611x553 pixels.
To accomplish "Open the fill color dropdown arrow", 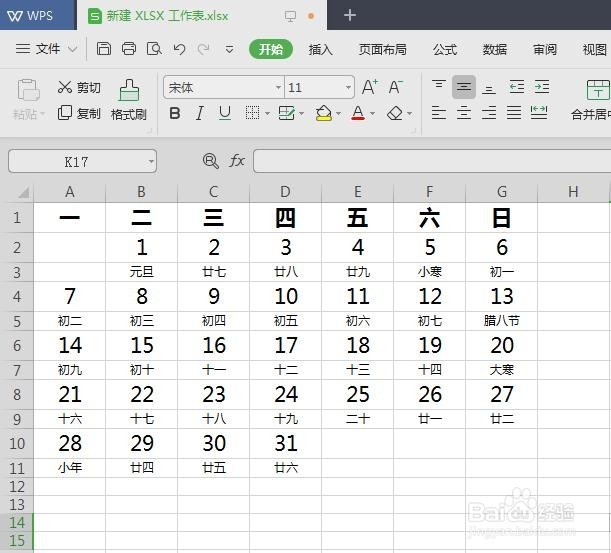I will (x=338, y=114).
